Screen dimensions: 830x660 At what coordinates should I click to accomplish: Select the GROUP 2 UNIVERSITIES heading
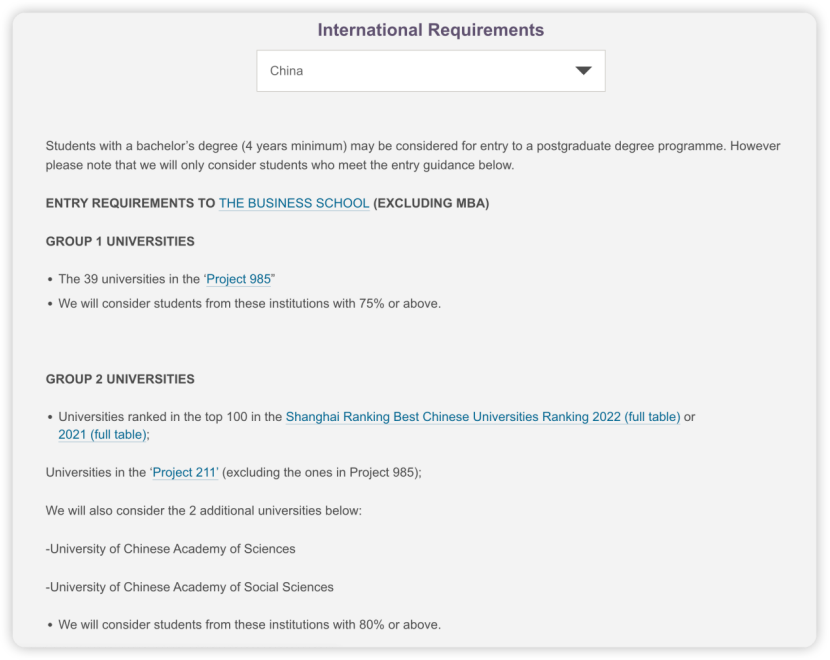pyautogui.click(x=120, y=379)
